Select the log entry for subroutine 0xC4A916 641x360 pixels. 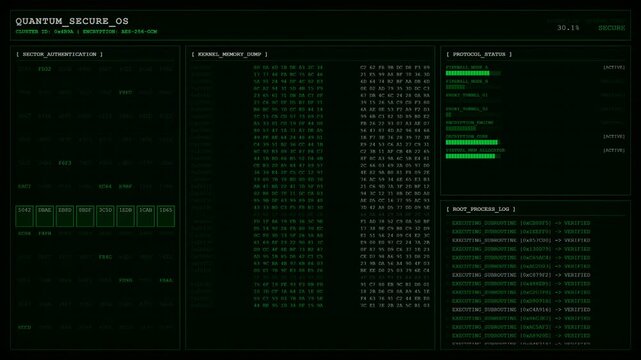tap(521, 309)
